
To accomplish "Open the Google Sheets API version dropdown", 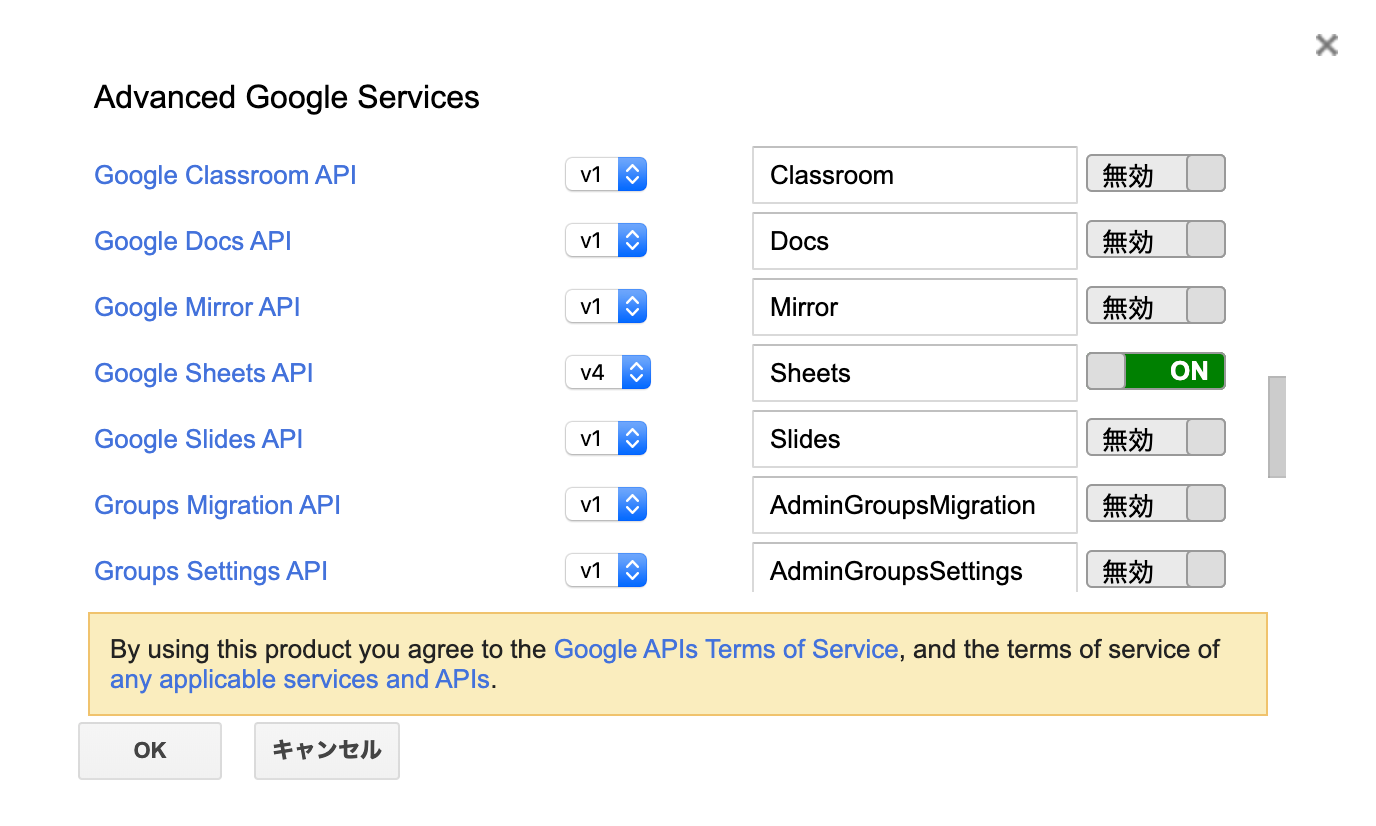I will click(608, 373).
